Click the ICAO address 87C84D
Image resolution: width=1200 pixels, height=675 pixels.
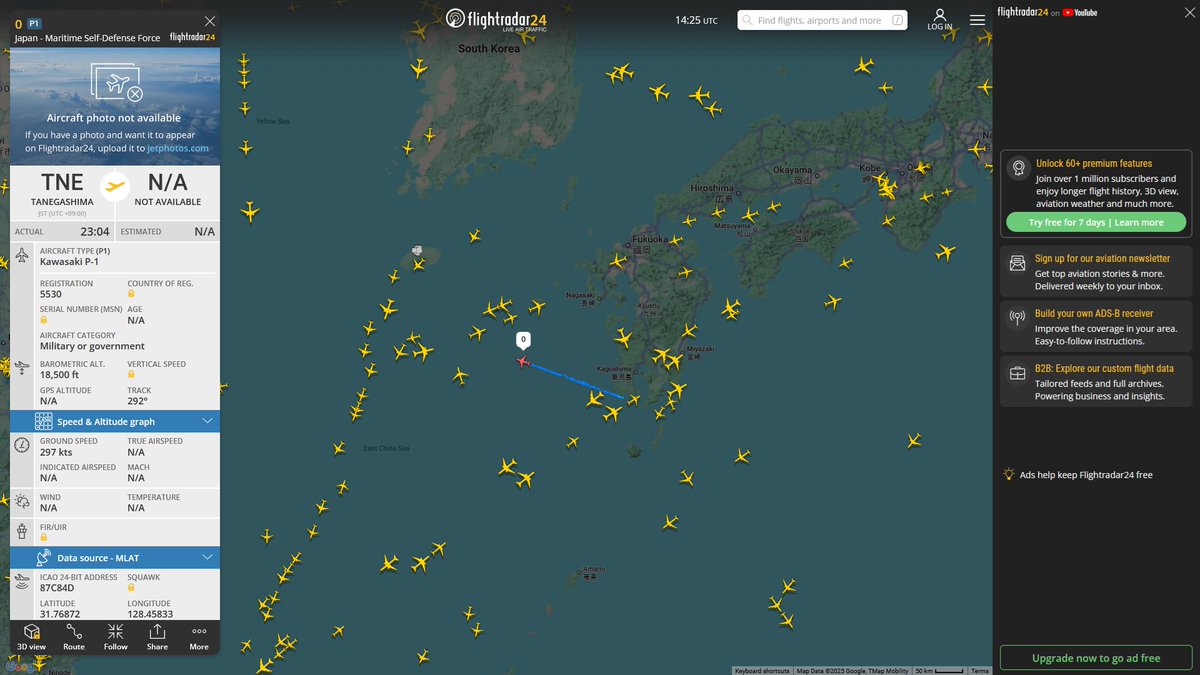tap(59, 588)
